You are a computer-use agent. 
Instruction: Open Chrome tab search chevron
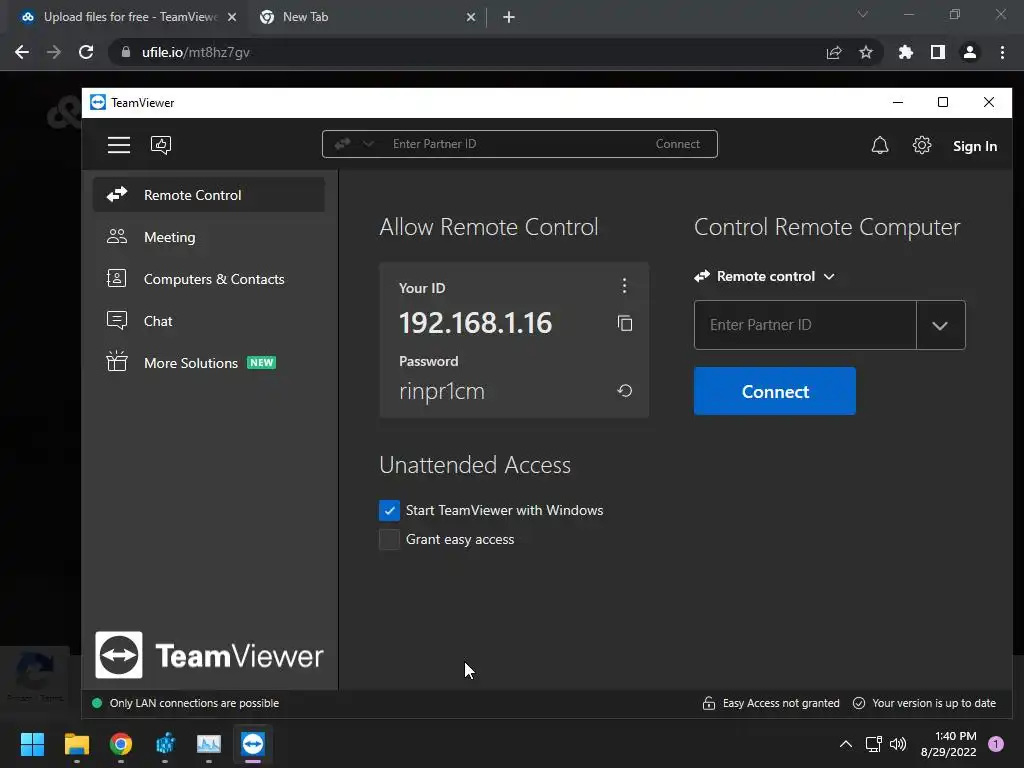[x=863, y=14]
